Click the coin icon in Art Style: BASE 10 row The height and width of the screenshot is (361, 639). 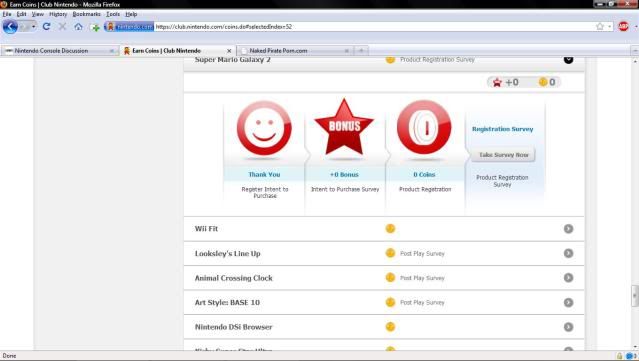(390, 302)
